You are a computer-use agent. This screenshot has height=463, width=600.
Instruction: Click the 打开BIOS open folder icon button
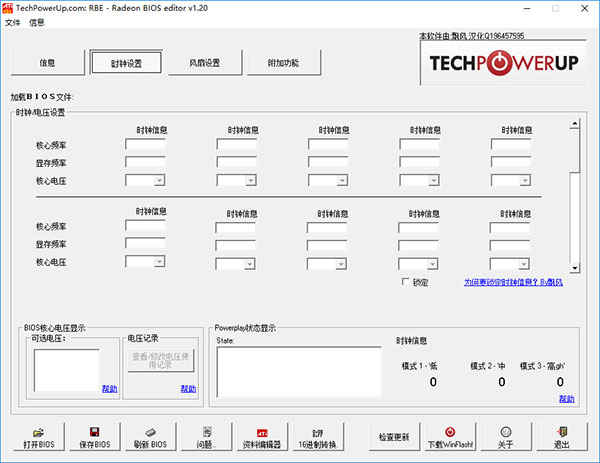(x=39, y=437)
